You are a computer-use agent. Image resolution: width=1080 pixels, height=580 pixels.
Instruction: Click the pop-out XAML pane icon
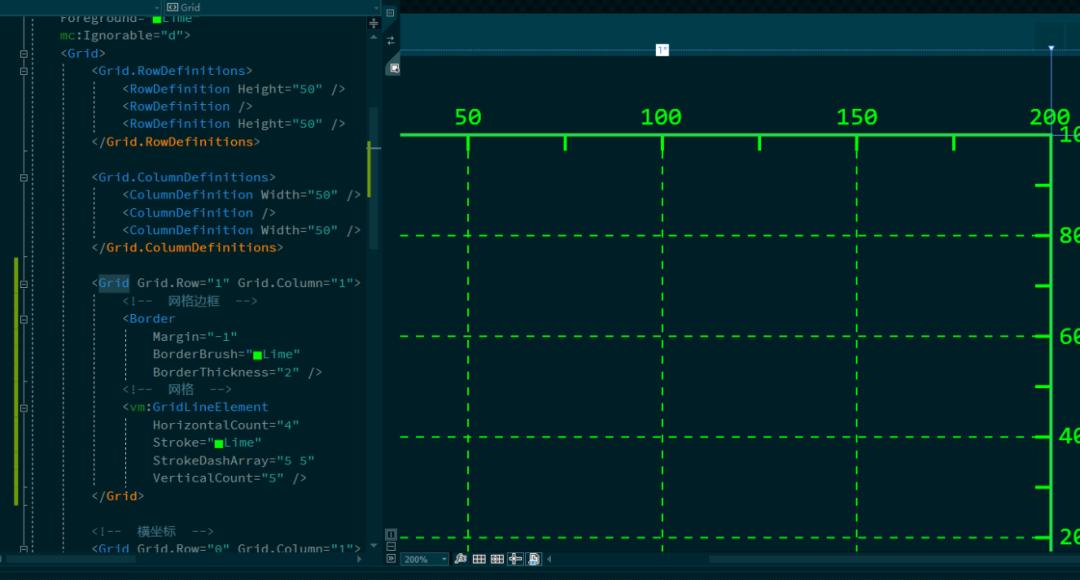tap(394, 68)
